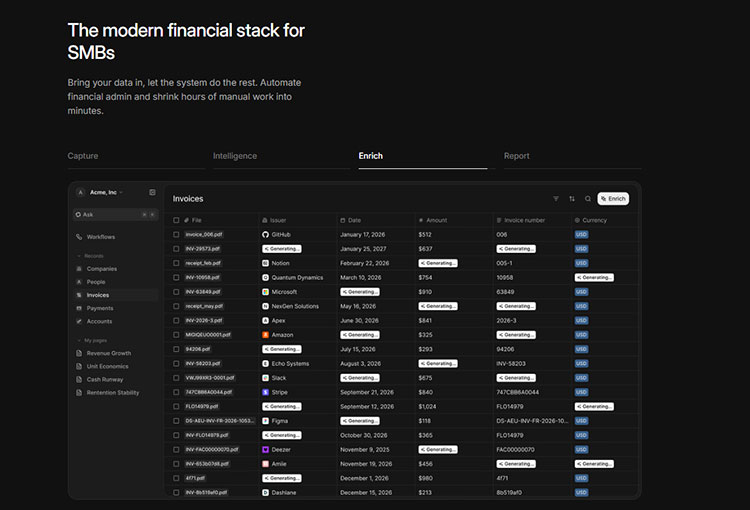Select Invoices in the sidebar
The image size is (750, 510).
[x=115, y=295]
